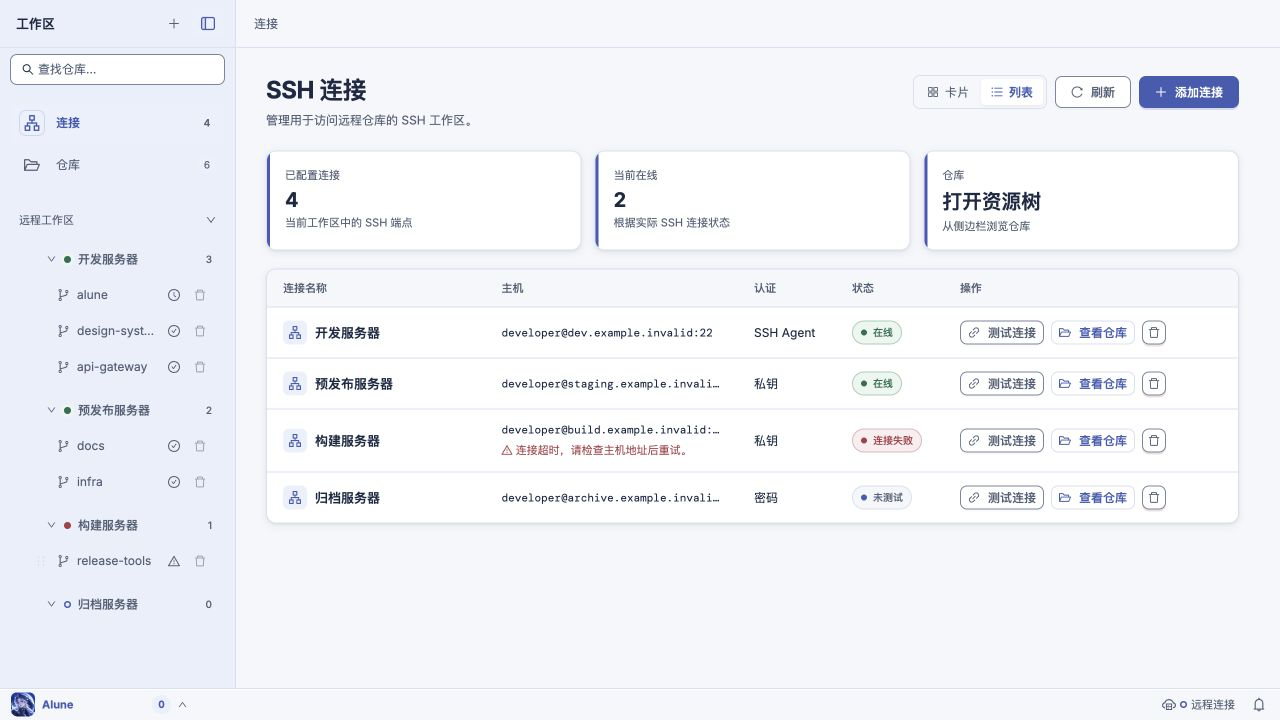Click the 远程连接 status bar indicator
Image resolution: width=1280 pixels, height=720 pixels.
point(1199,705)
